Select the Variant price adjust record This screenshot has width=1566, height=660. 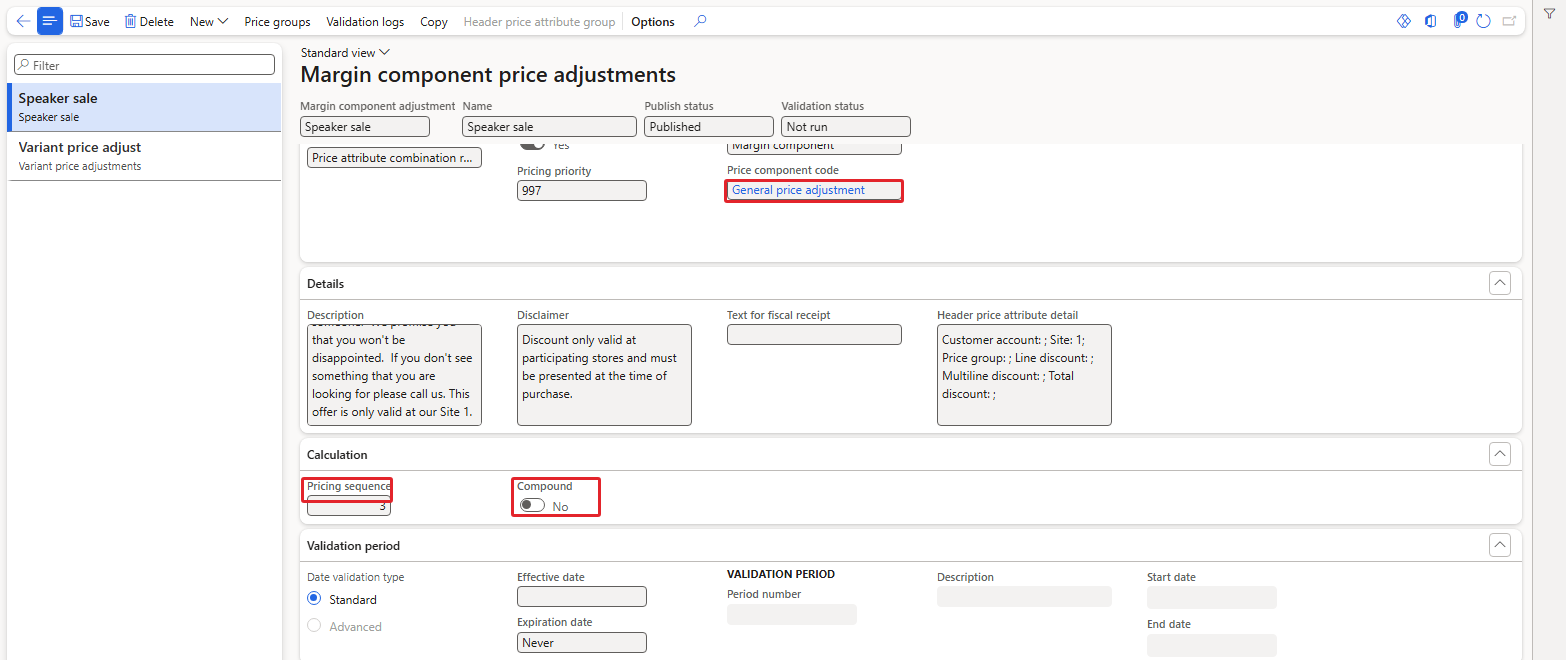[x=144, y=156]
